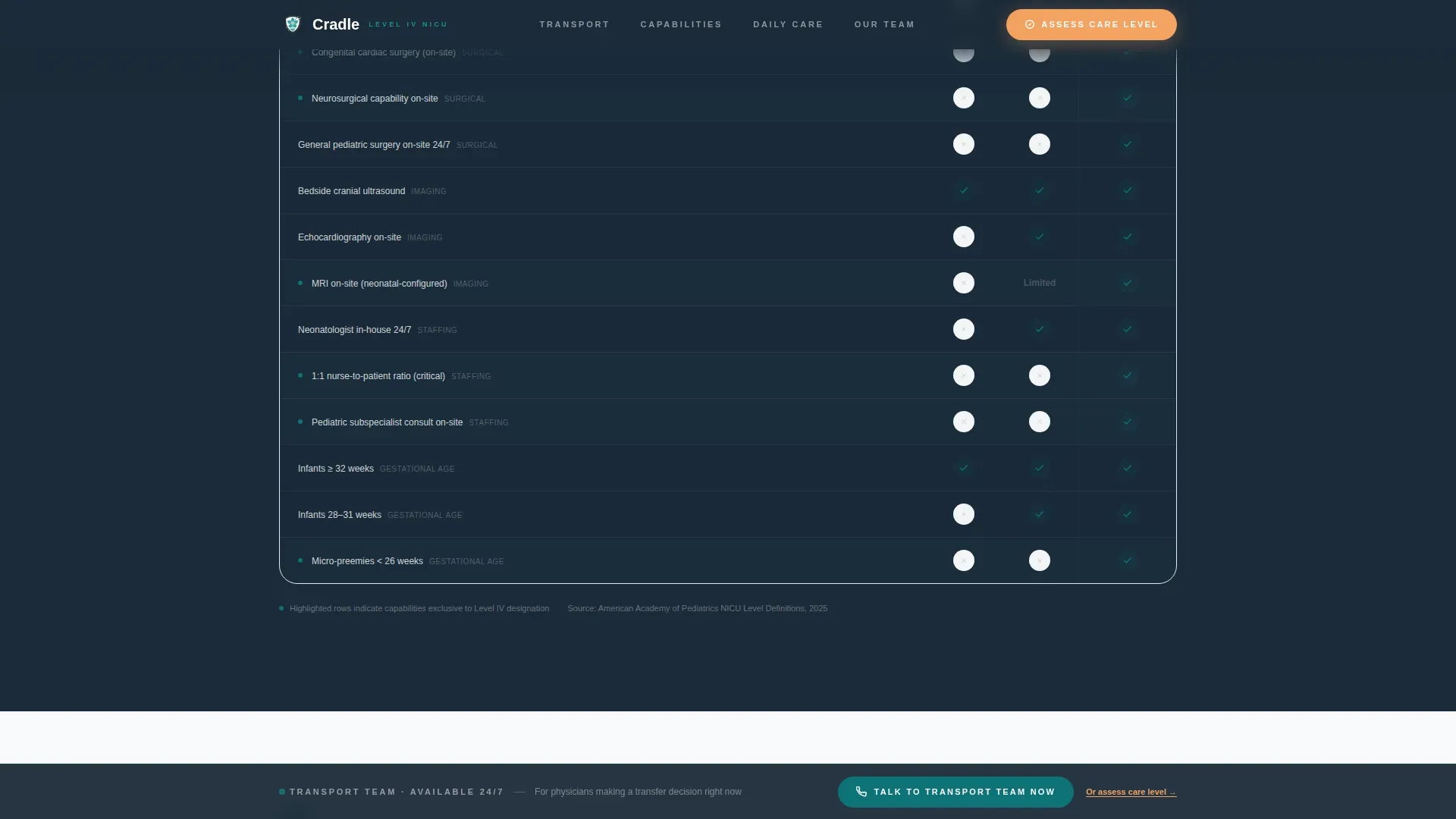Image resolution: width=1456 pixels, height=819 pixels.
Task: Click second-column X for 1:1 nurse-to-patient ratio
Action: (x=1040, y=375)
